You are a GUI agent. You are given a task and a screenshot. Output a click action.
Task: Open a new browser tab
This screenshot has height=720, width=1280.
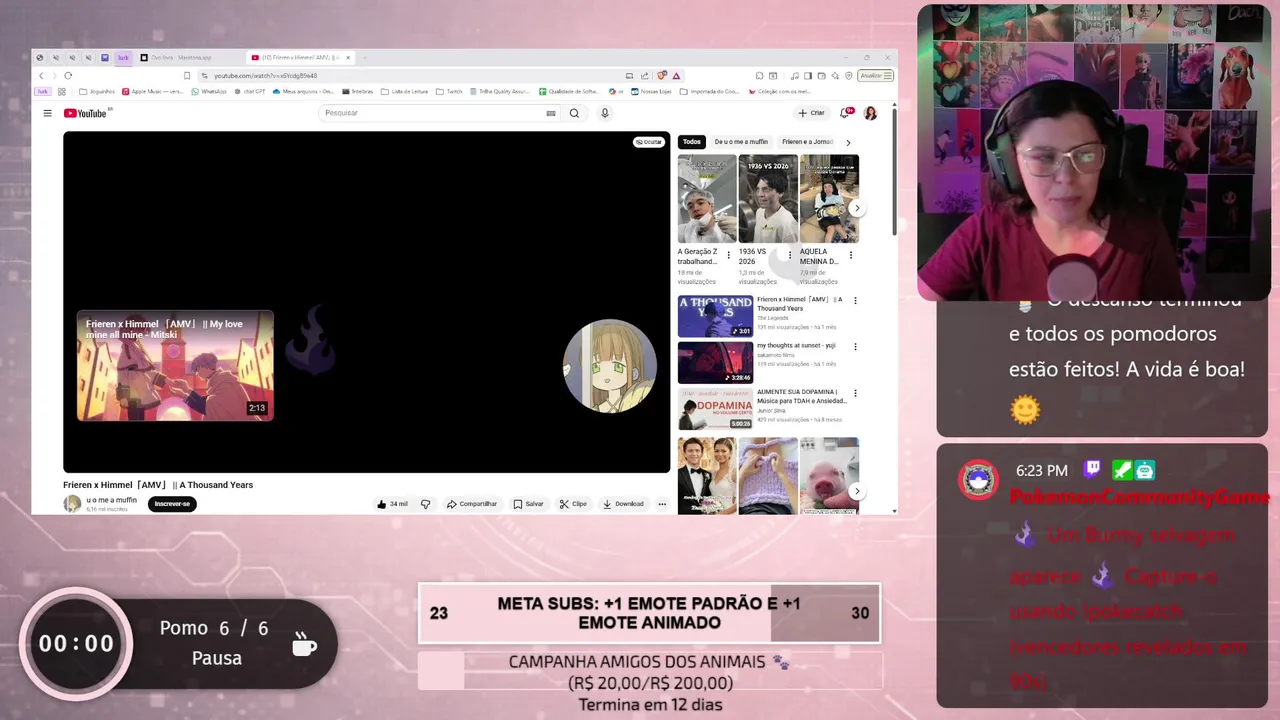pyautogui.click(x=364, y=57)
